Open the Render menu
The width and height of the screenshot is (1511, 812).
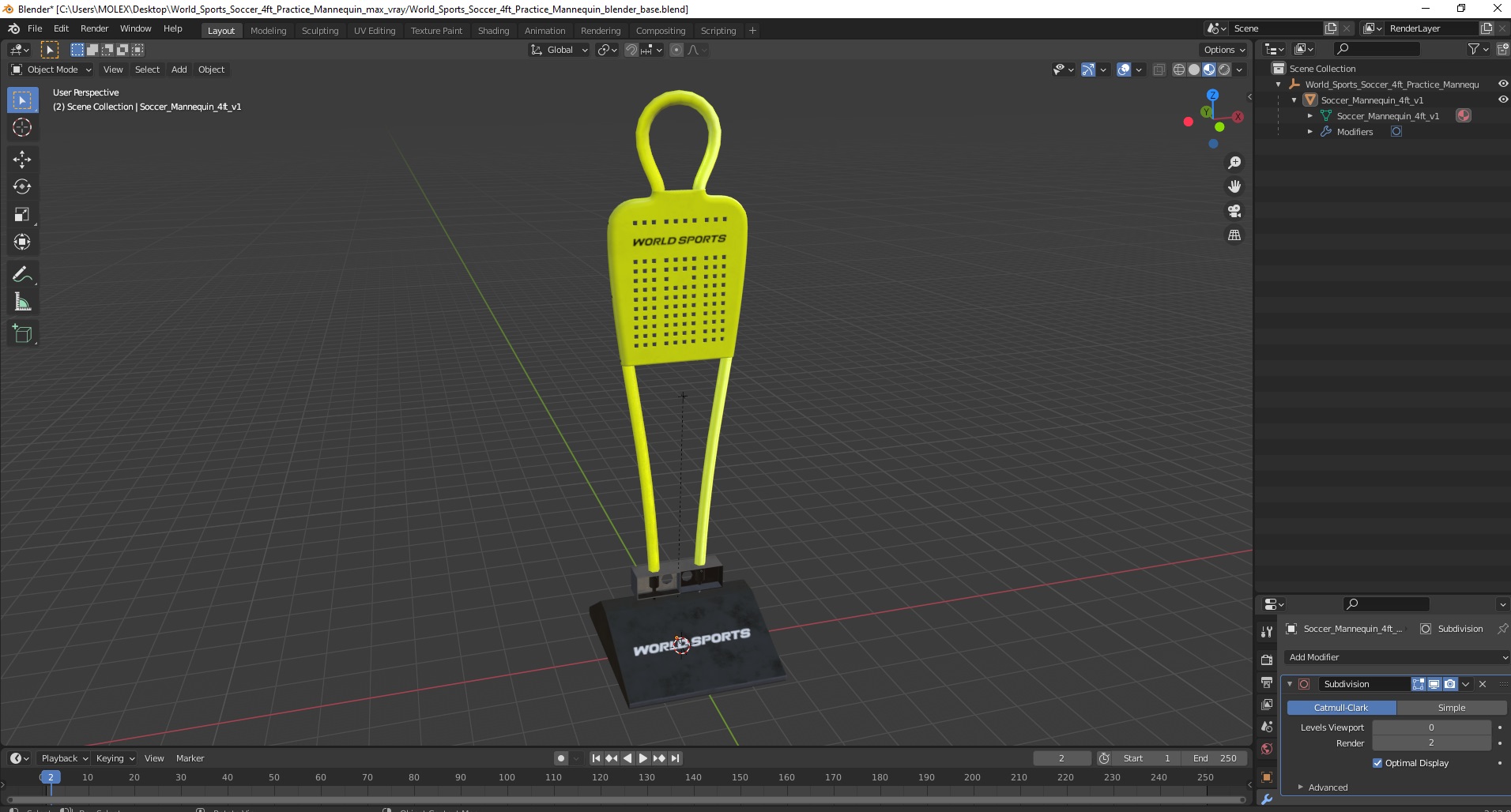94,28
